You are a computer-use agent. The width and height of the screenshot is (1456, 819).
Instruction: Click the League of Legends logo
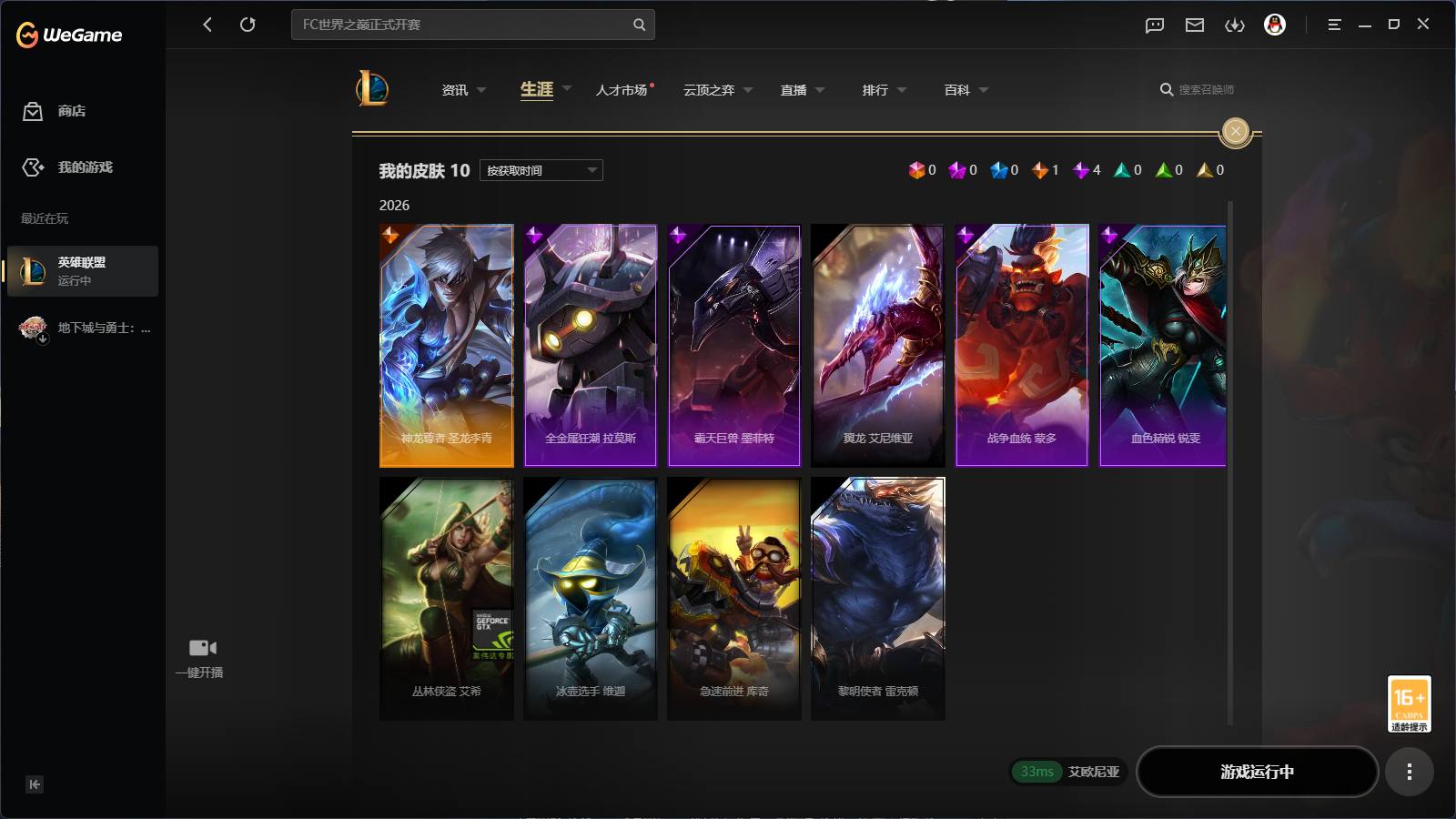[x=372, y=89]
